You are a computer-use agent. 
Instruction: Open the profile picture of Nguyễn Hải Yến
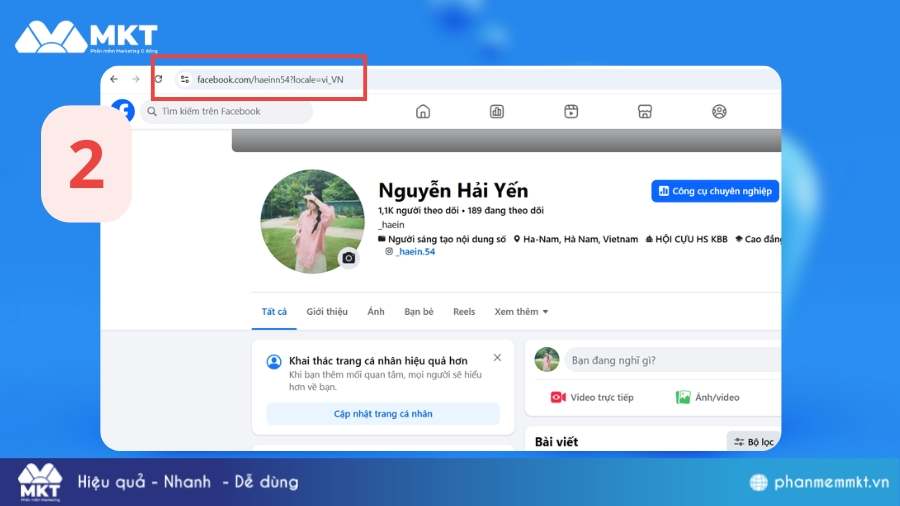pos(312,221)
